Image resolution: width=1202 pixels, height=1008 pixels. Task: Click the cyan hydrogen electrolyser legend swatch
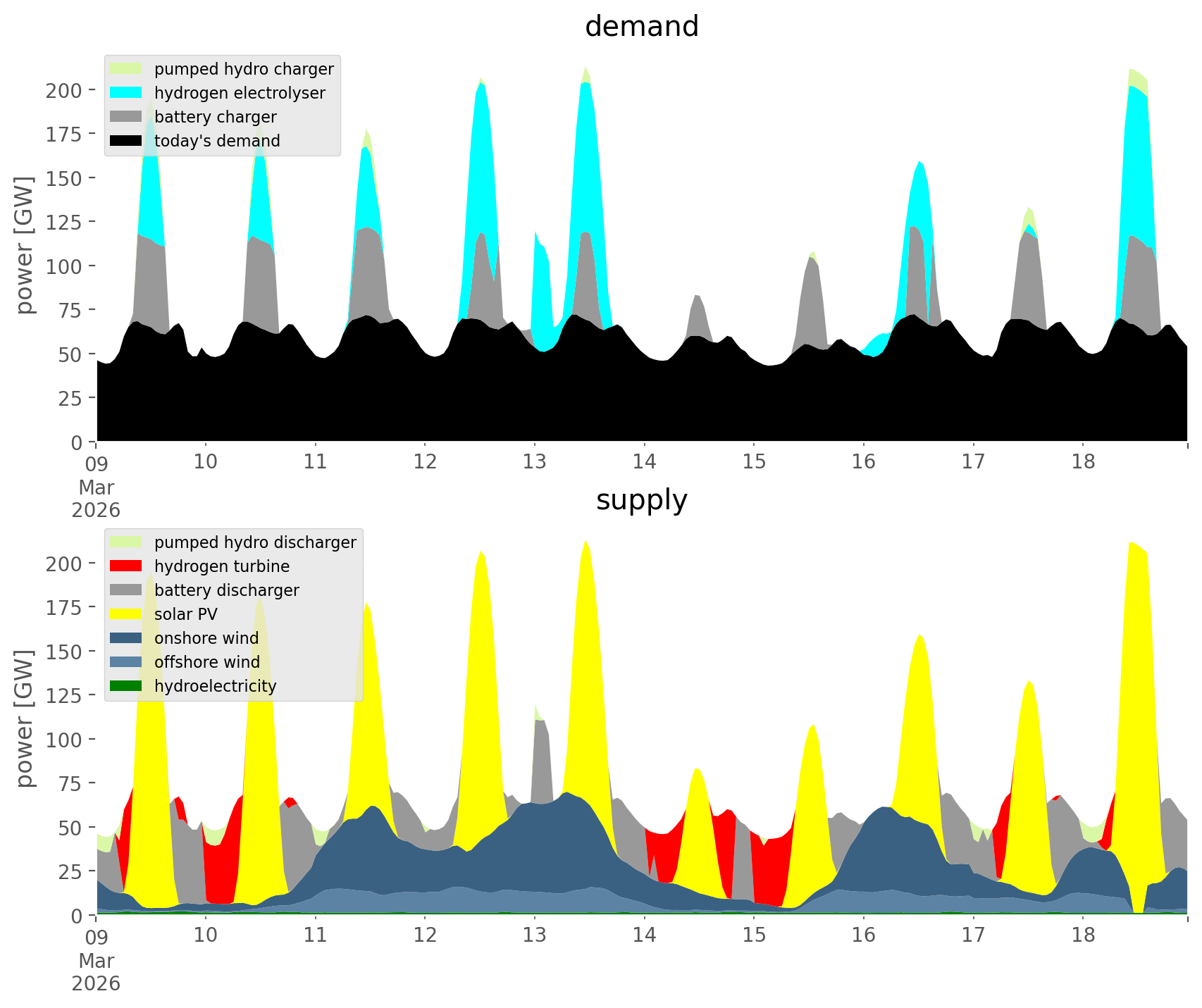[x=126, y=93]
